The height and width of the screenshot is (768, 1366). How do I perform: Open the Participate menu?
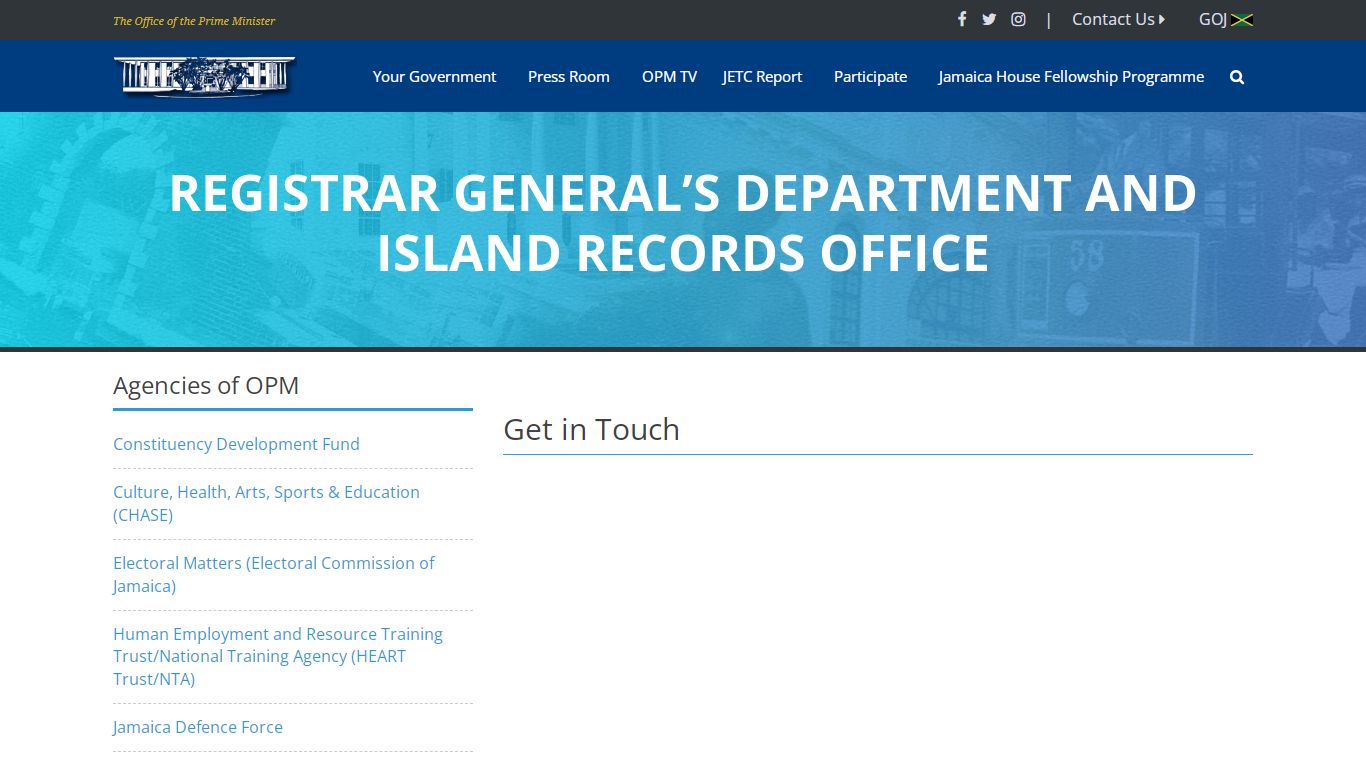click(x=870, y=77)
